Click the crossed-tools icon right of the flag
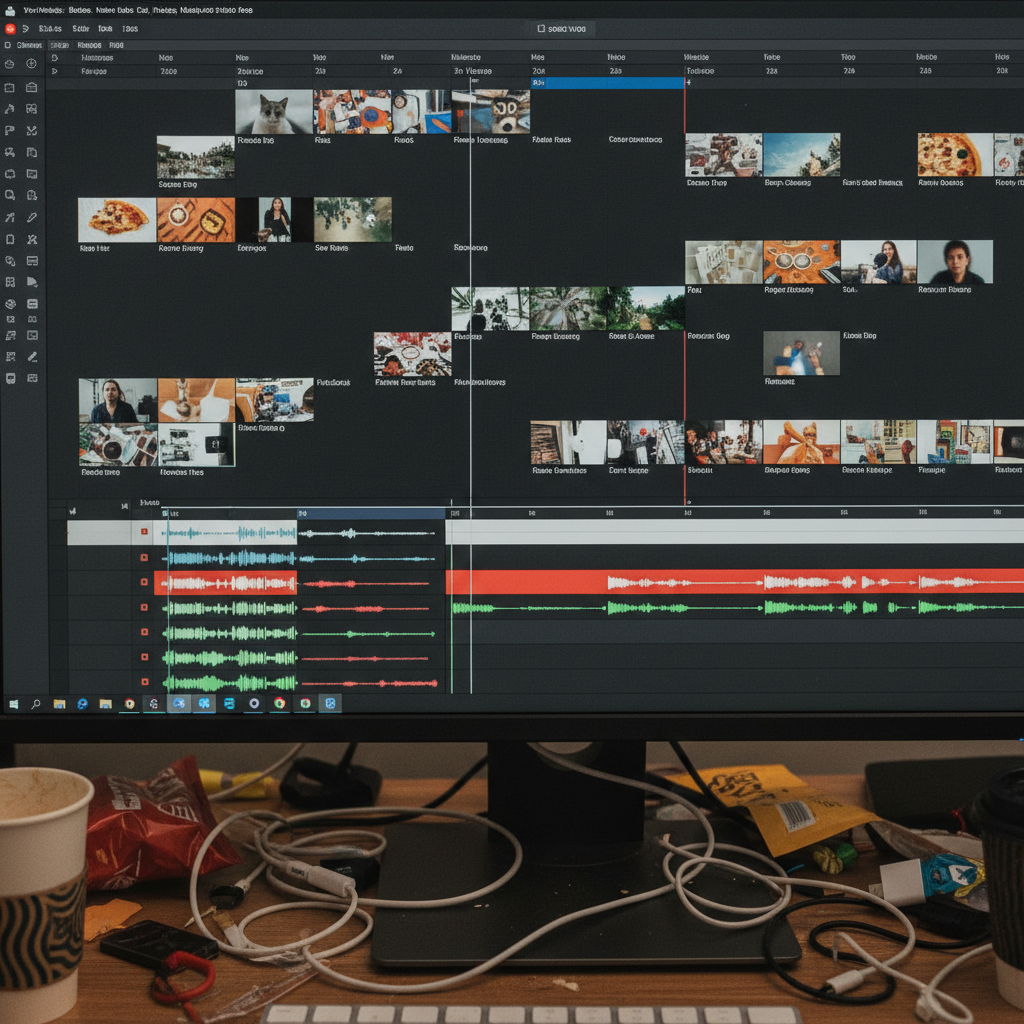The image size is (1024, 1024). click(x=31, y=131)
